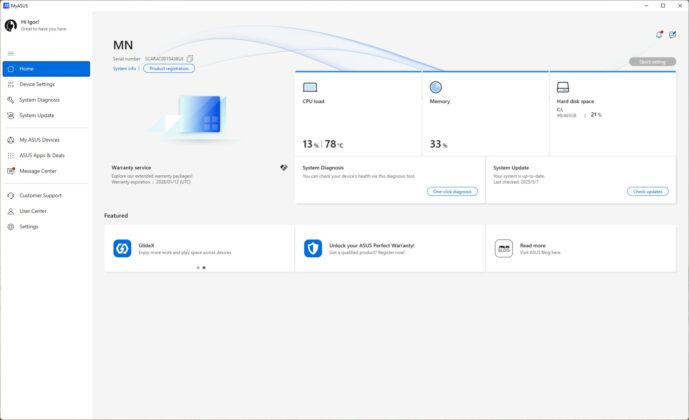Click the Settings gear icon

[11, 227]
